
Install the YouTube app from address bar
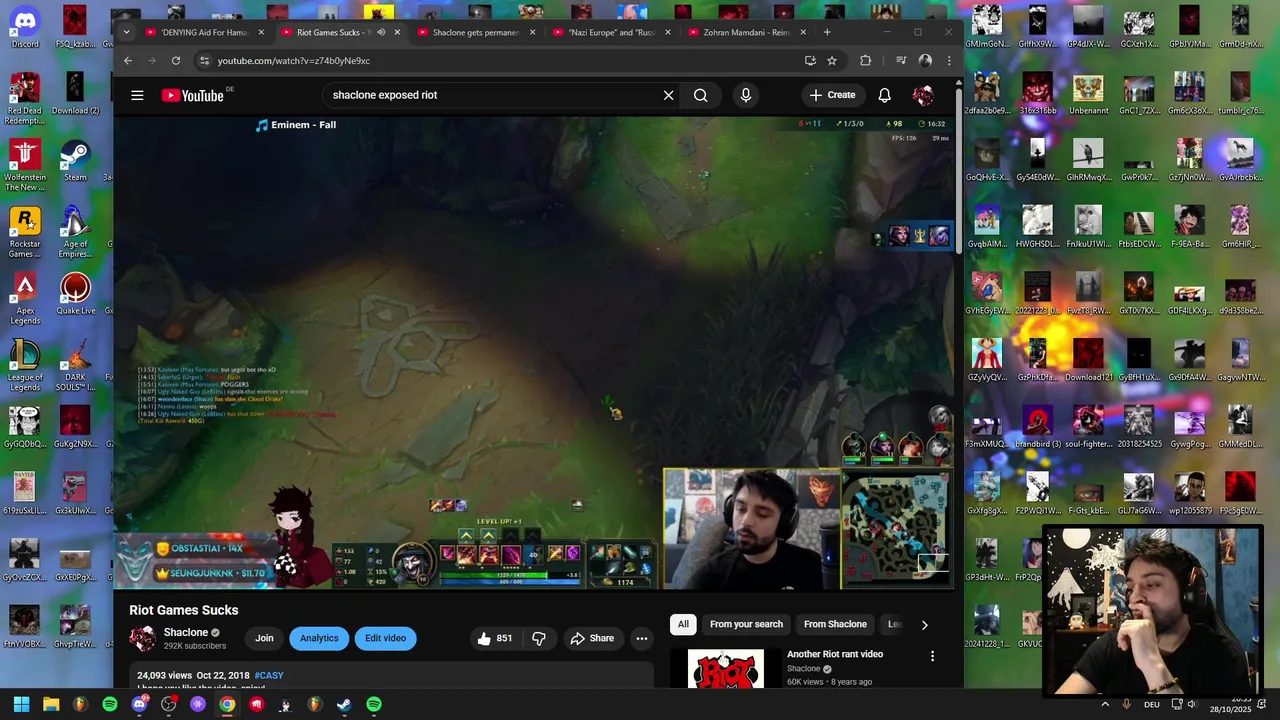coord(810,60)
